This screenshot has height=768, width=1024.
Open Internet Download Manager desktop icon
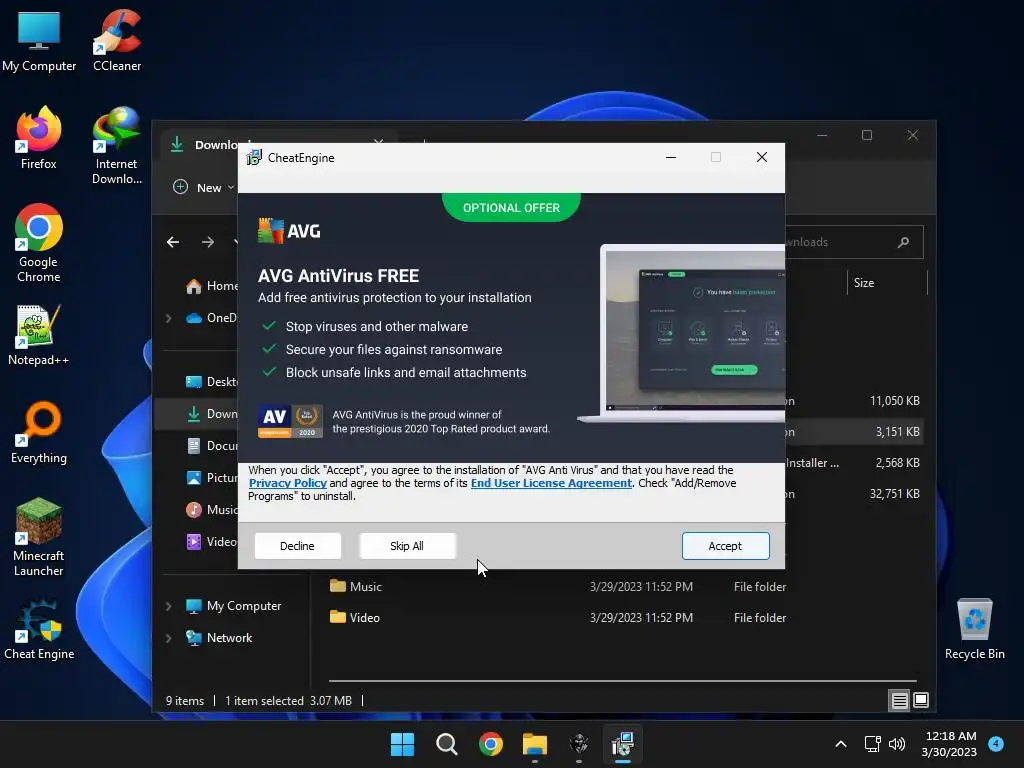coord(117,146)
